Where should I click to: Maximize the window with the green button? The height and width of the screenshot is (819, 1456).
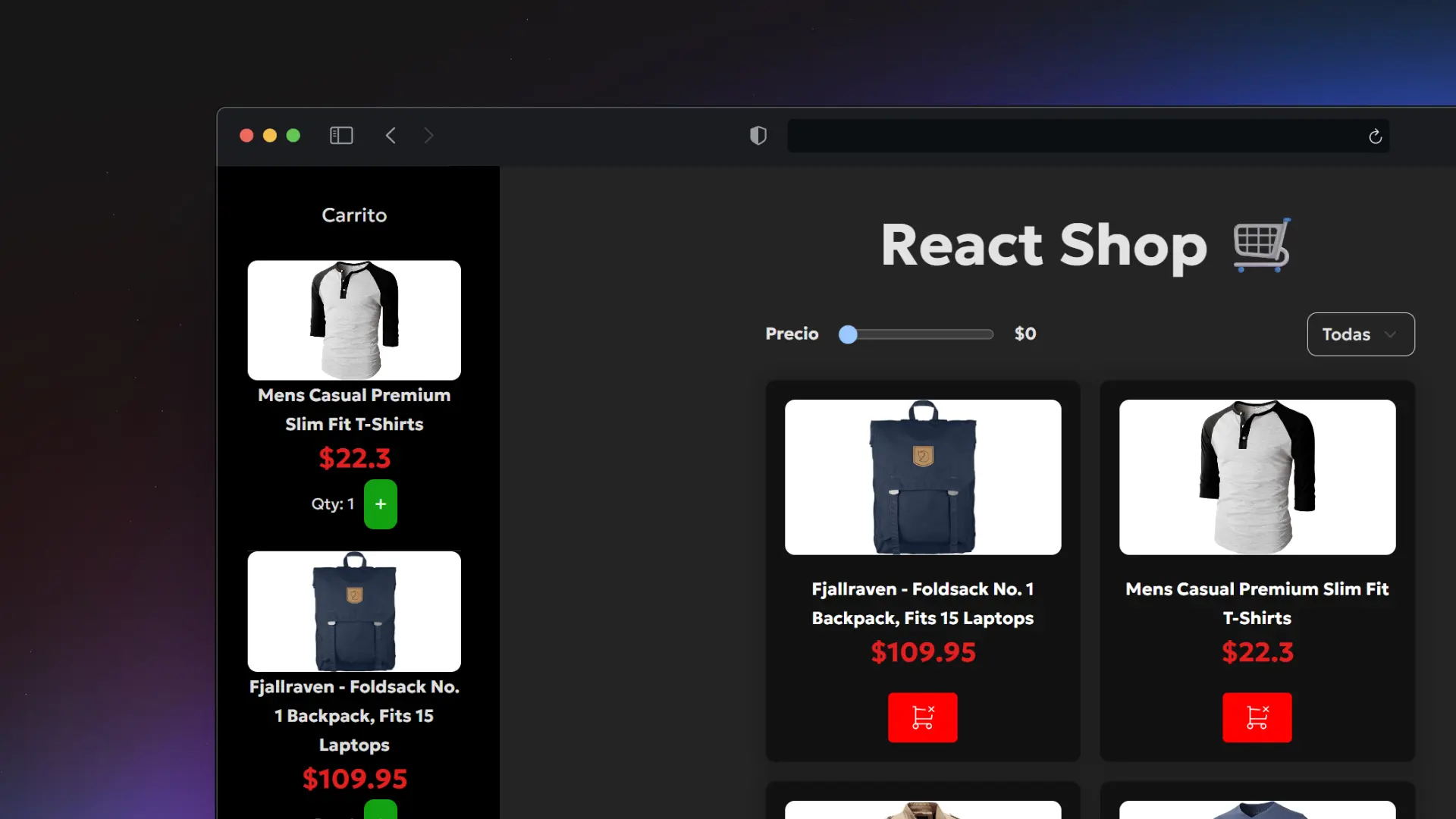click(293, 136)
